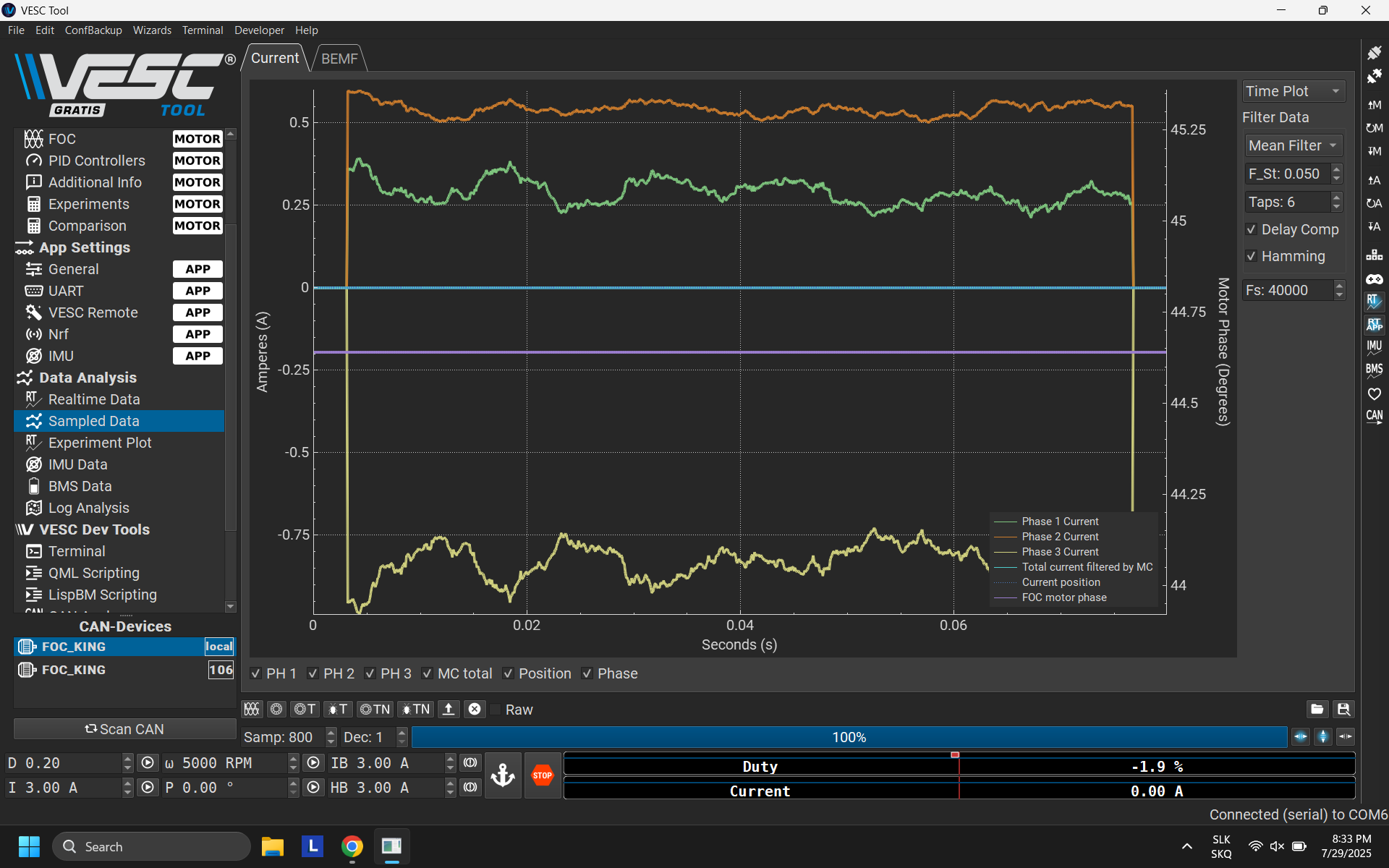Click the Disconnect plug icon in right toolbar
This screenshot has width=1389, height=868.
(1374, 77)
